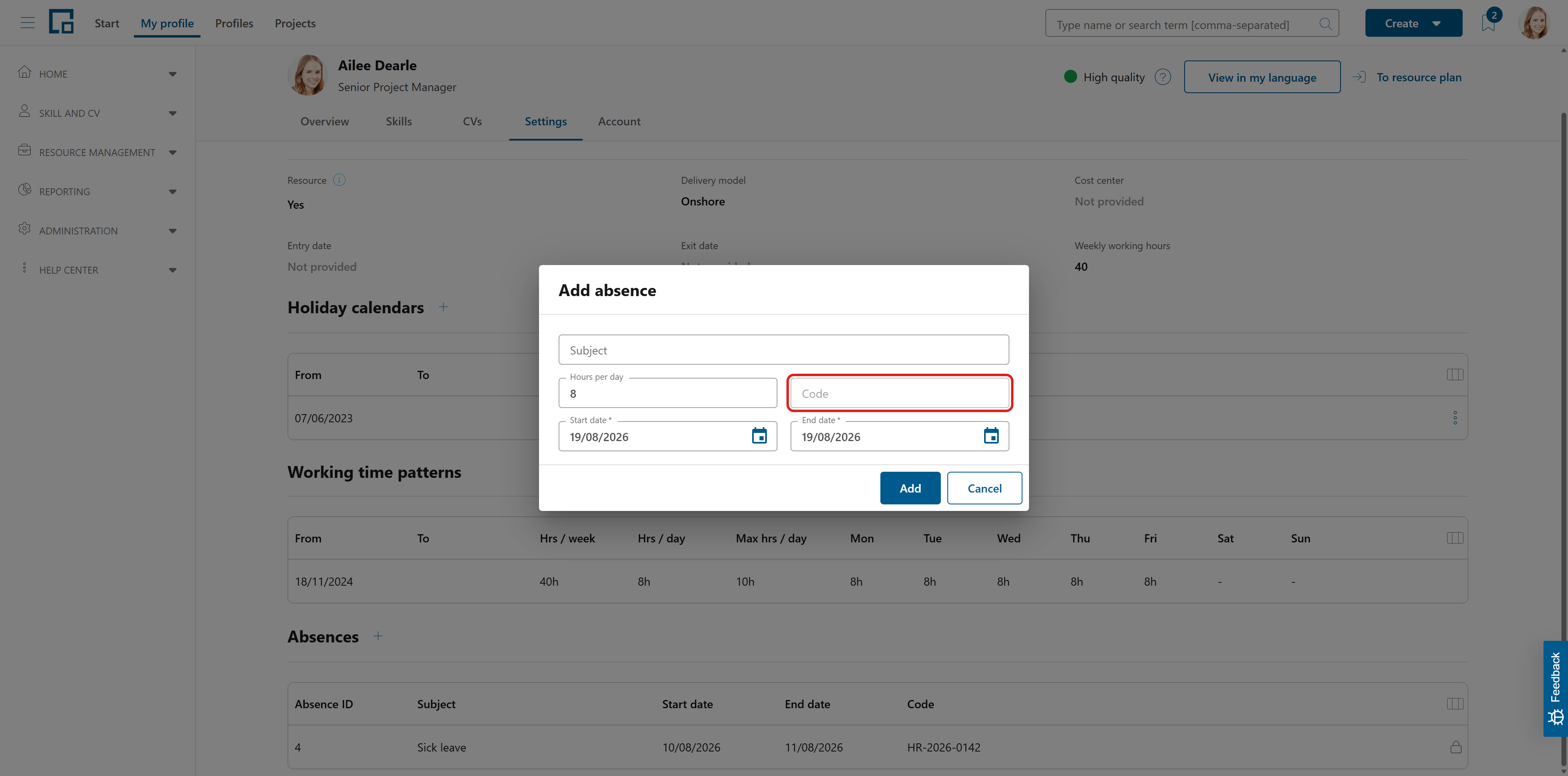Viewport: 1568px width, 776px height.
Task: Open column settings for Holiday calendars table
Action: click(1455, 375)
